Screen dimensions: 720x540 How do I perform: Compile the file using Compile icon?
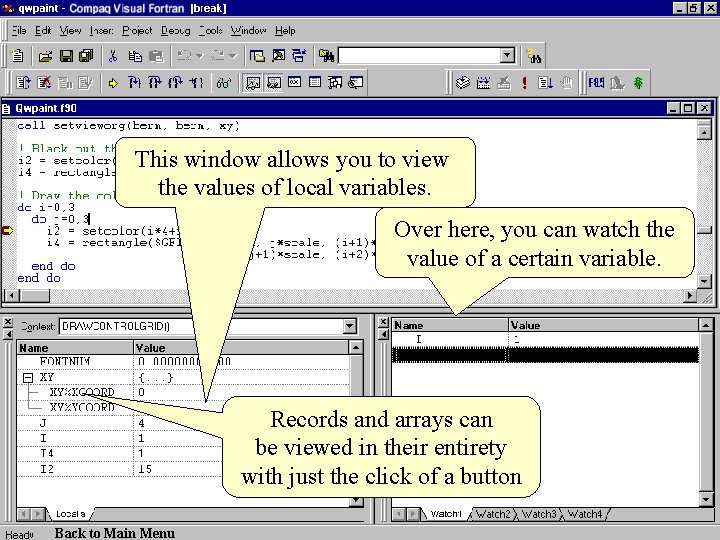(x=463, y=83)
